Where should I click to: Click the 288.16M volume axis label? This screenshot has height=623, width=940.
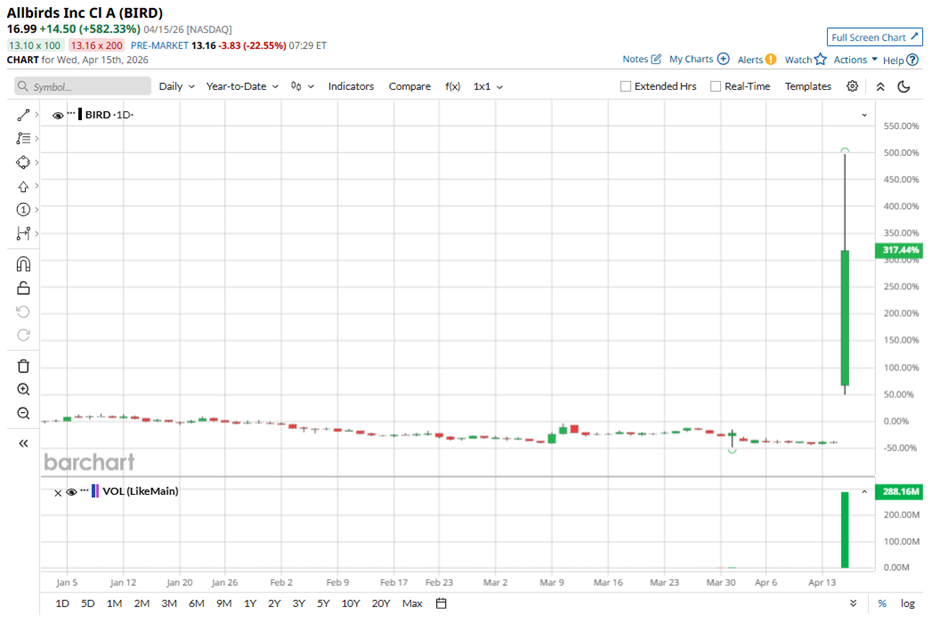(899, 492)
